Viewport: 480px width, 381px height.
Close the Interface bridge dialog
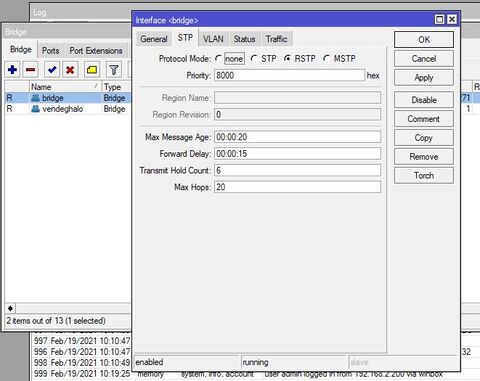tap(452, 20)
